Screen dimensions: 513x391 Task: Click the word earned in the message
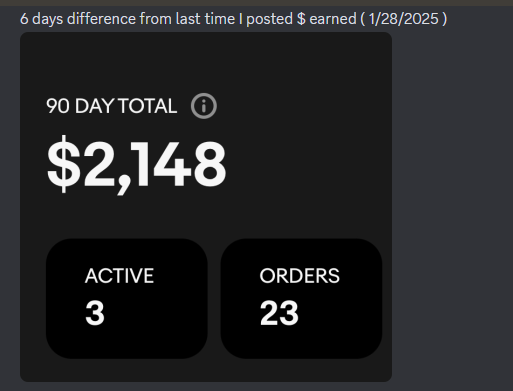[333, 19]
